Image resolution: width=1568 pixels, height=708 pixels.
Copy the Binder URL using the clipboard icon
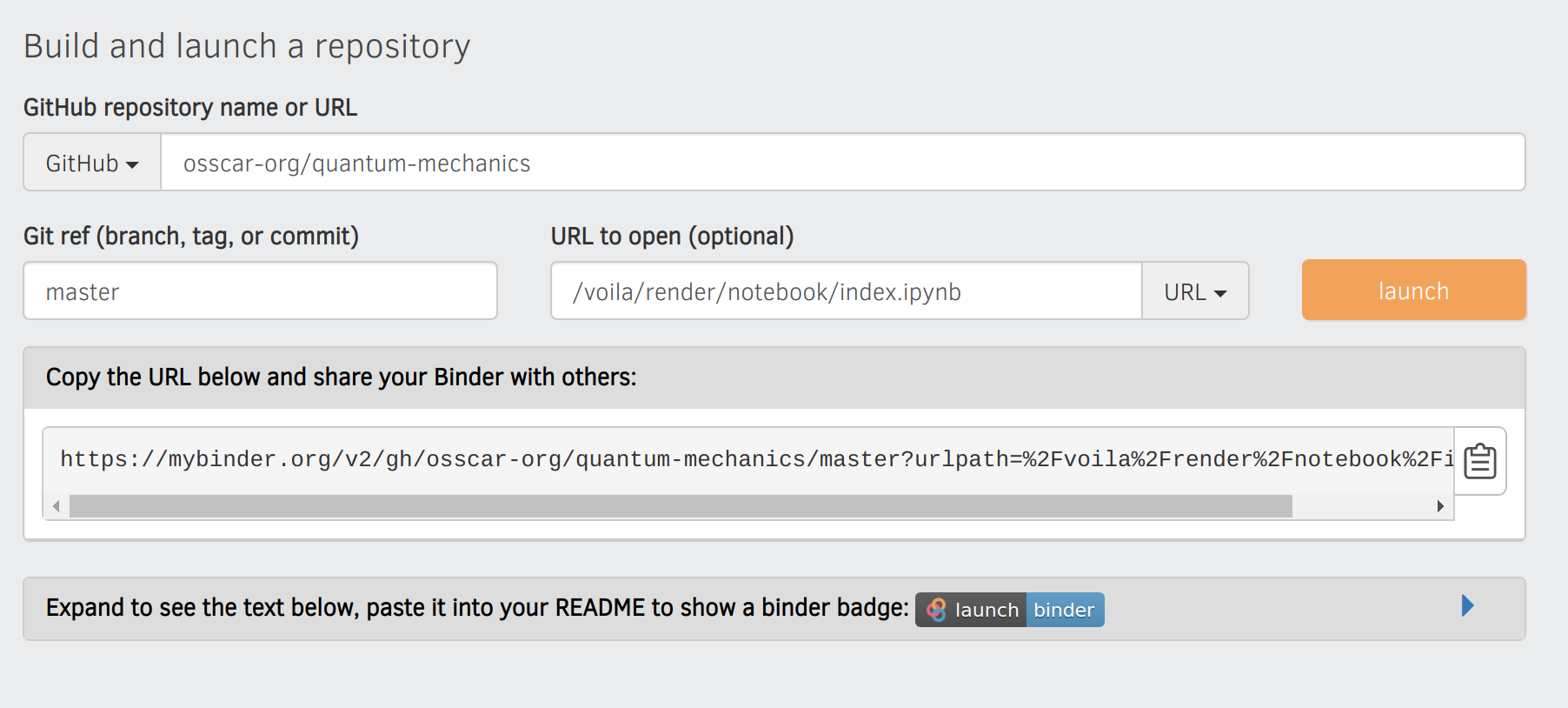1479,461
